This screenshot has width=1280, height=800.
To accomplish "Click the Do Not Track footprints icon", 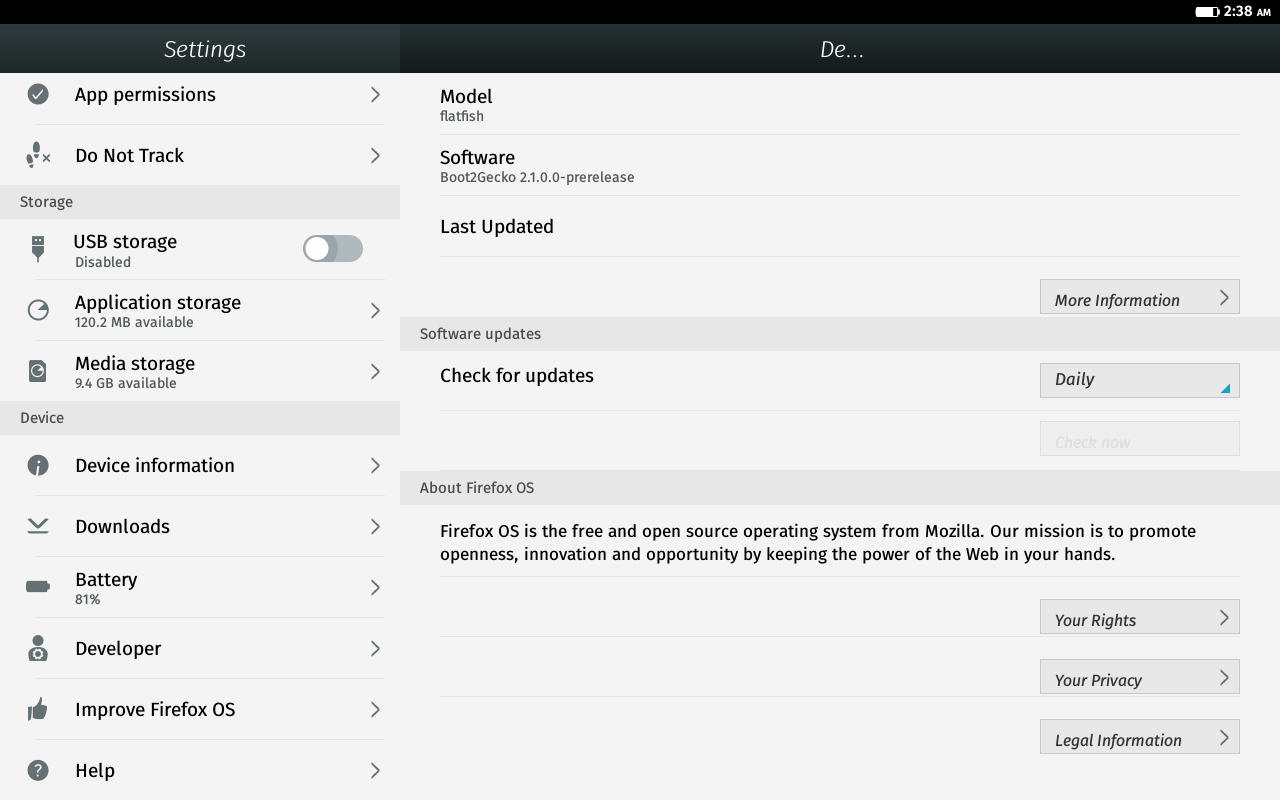I will coord(38,155).
